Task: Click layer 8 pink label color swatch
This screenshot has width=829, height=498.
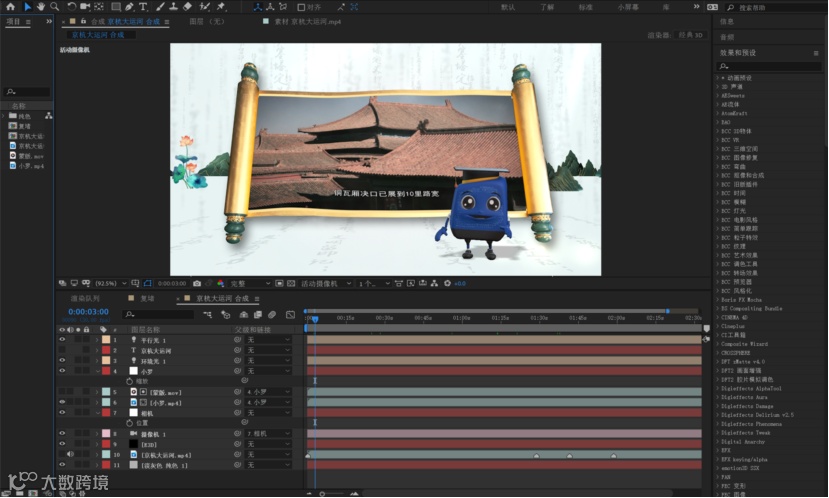Action: pyautogui.click(x=106, y=434)
